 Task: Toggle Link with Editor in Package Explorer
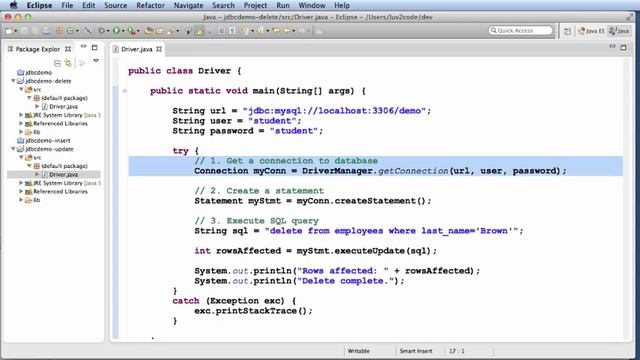click(x=68, y=63)
